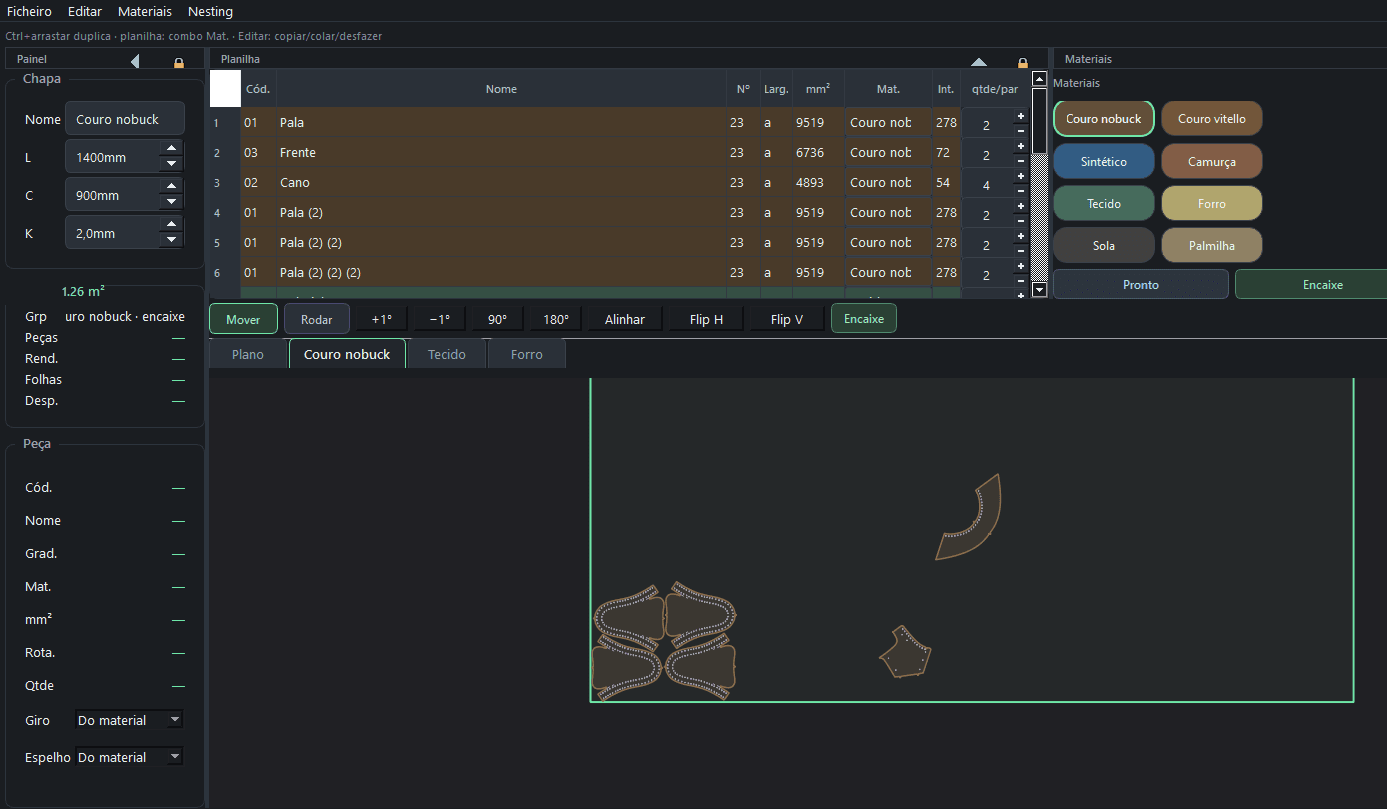The height and width of the screenshot is (809, 1387).
Task: Click the Pronto button
Action: coord(1141,284)
